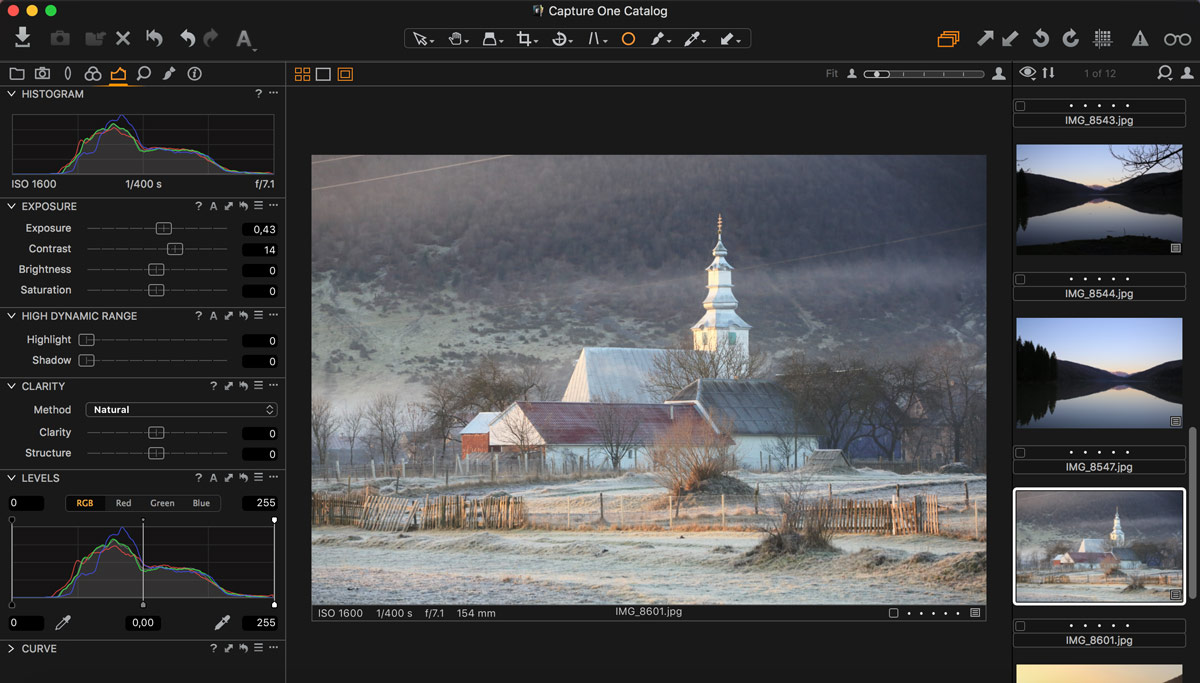Open the Clarity Method dropdown

pyautogui.click(x=181, y=410)
